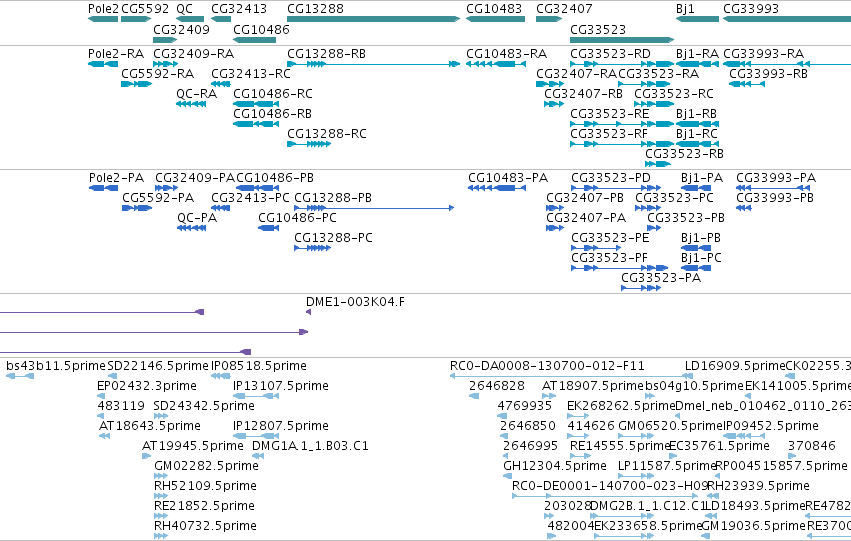
Task: Select EST SD22146.5prime
Action: 158,366
